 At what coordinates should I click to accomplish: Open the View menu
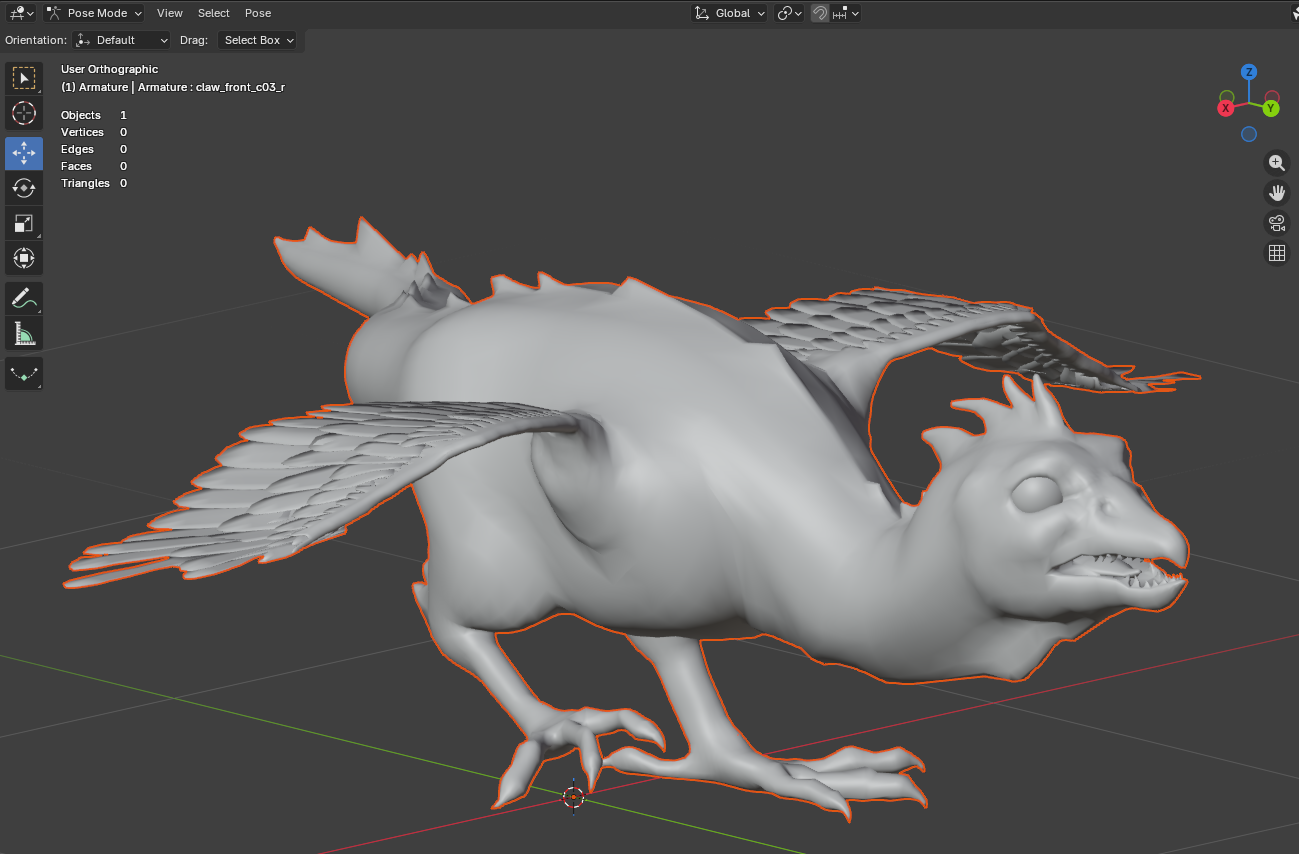coord(170,13)
